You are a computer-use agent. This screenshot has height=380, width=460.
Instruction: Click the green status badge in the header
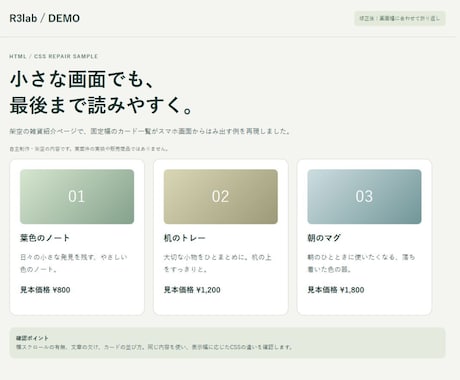400,19
